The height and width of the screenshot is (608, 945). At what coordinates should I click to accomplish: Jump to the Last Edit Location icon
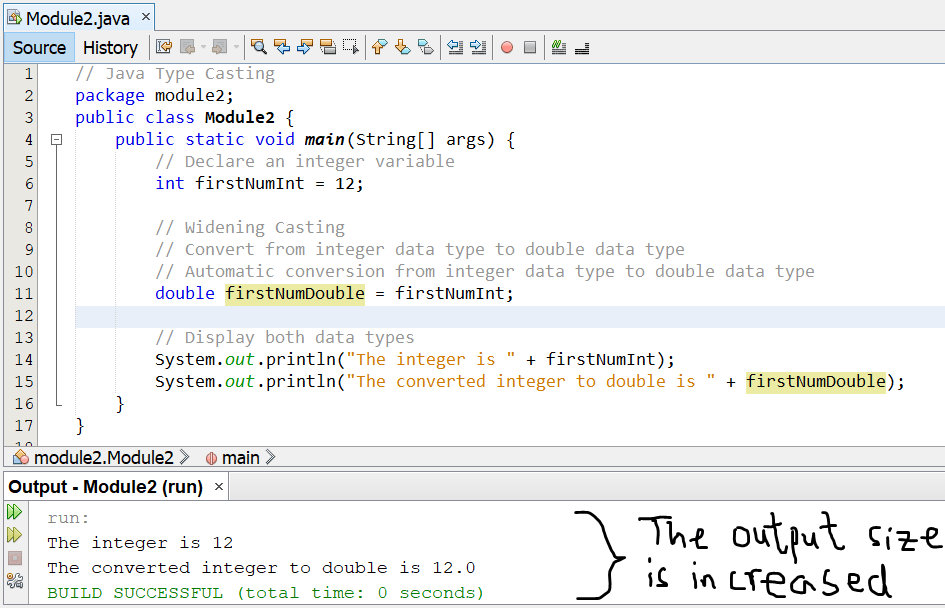tap(162, 47)
